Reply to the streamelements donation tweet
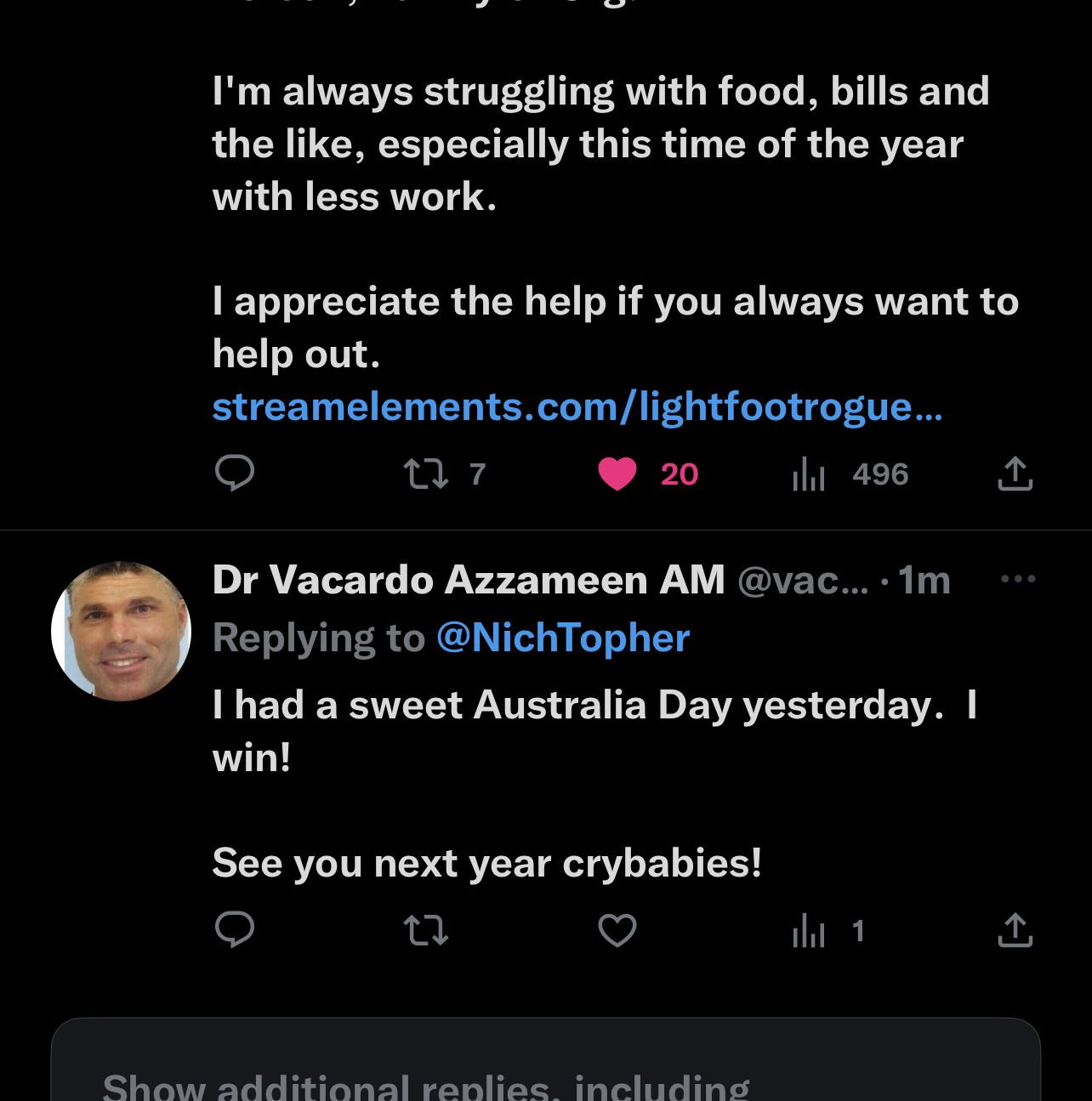Screen dimensions: 1092x1101 click(x=235, y=474)
